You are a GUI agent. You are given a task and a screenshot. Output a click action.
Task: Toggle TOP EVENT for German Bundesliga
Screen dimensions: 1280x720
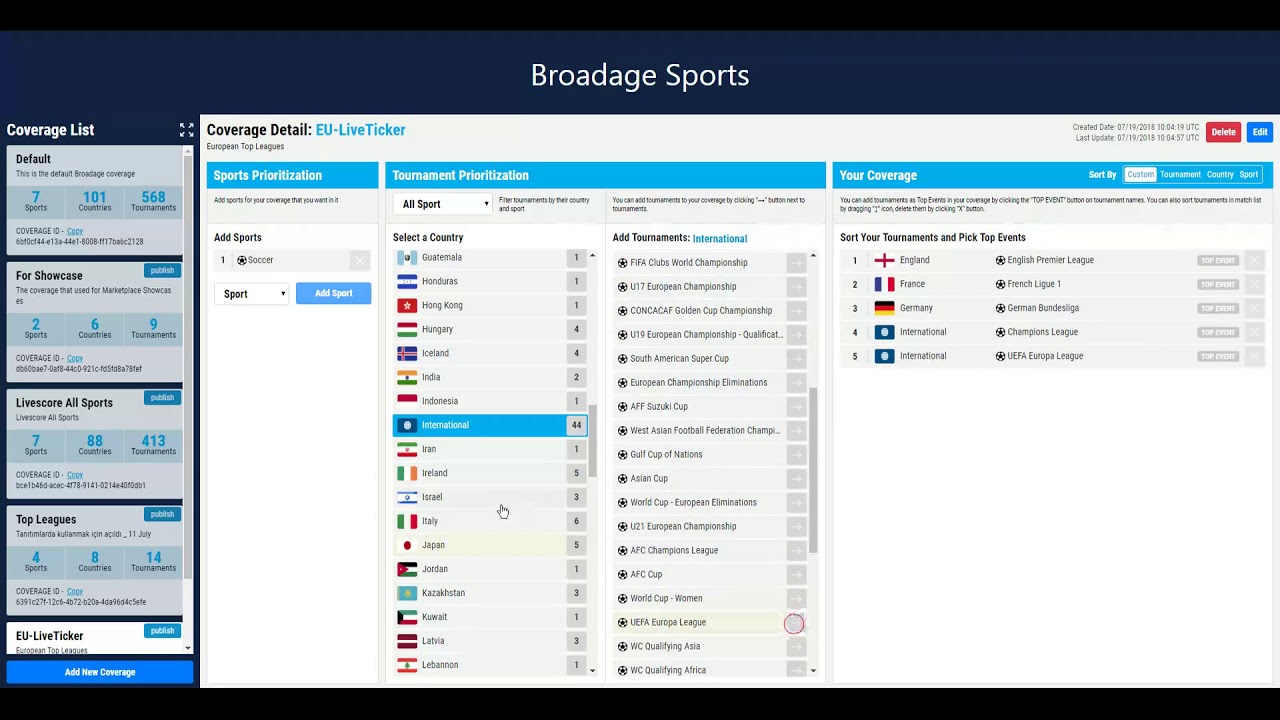coord(1218,308)
